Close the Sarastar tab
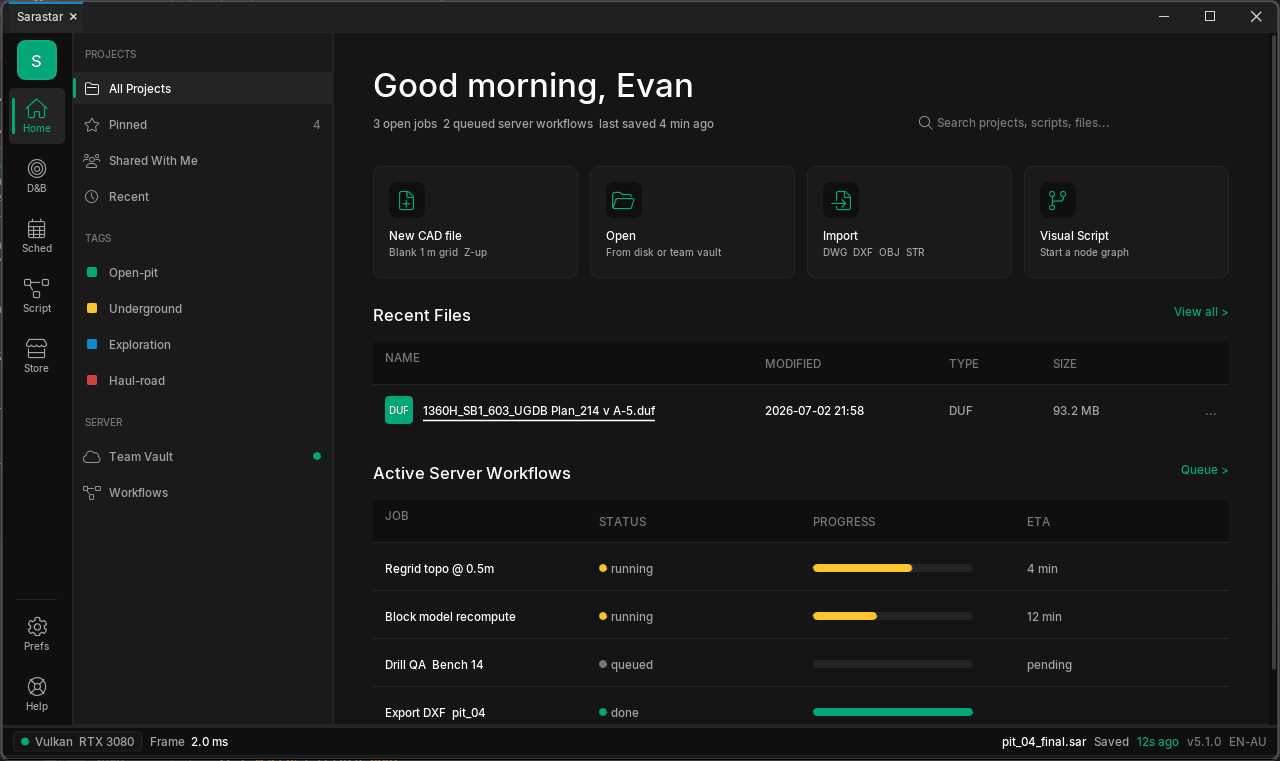The image size is (1280, 761). click(x=73, y=17)
